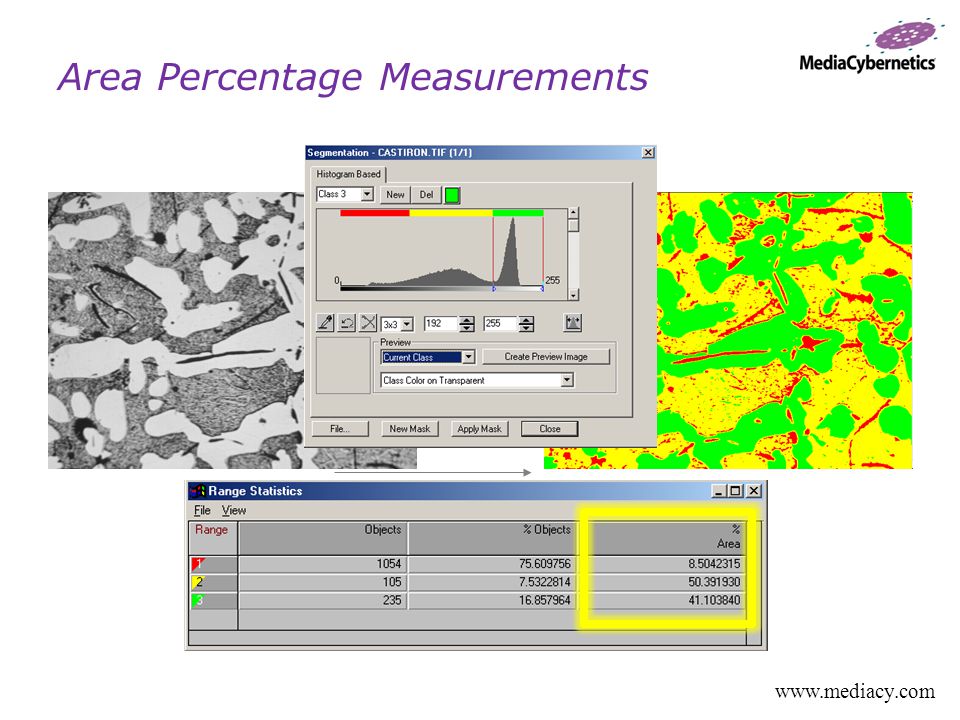Minimize the Range Statistics window
Screen dimensions: 960x720
pyautogui.click(x=720, y=490)
